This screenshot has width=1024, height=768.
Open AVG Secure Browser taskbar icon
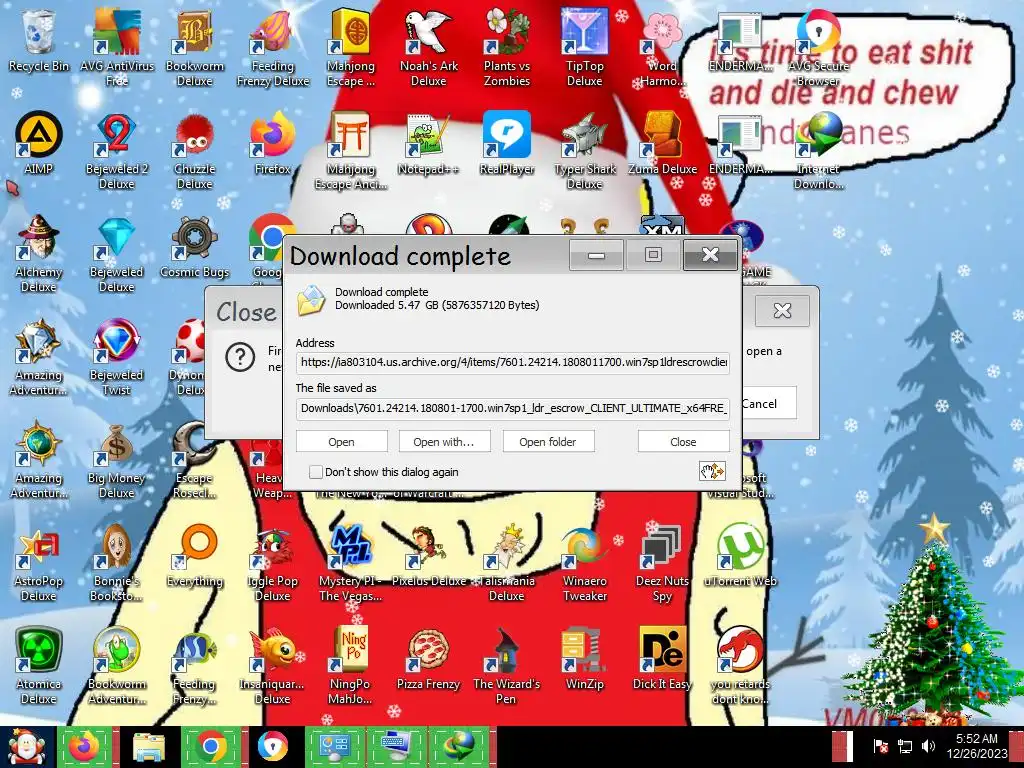tap(274, 747)
